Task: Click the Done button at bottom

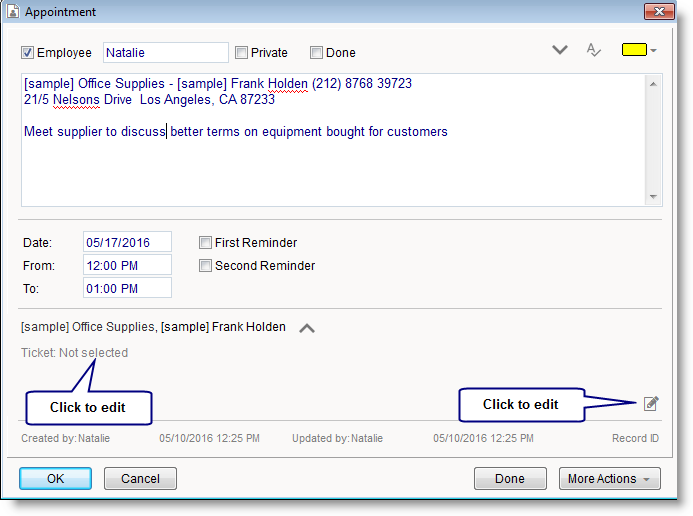Action: click(x=510, y=479)
